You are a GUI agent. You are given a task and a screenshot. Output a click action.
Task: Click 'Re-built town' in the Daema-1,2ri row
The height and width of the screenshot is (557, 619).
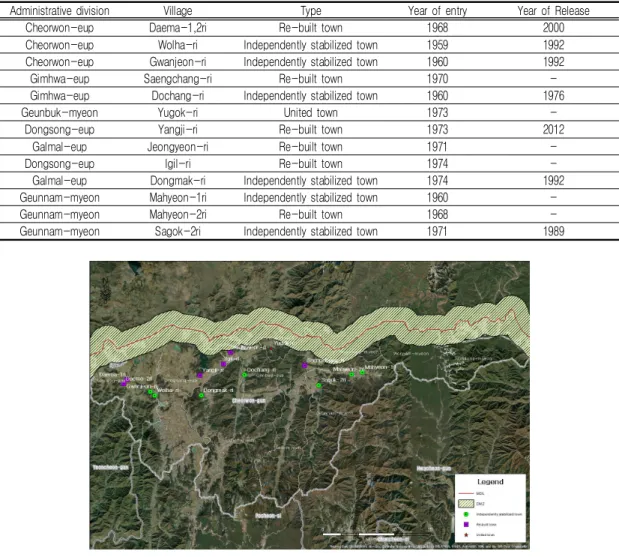[x=311, y=28]
